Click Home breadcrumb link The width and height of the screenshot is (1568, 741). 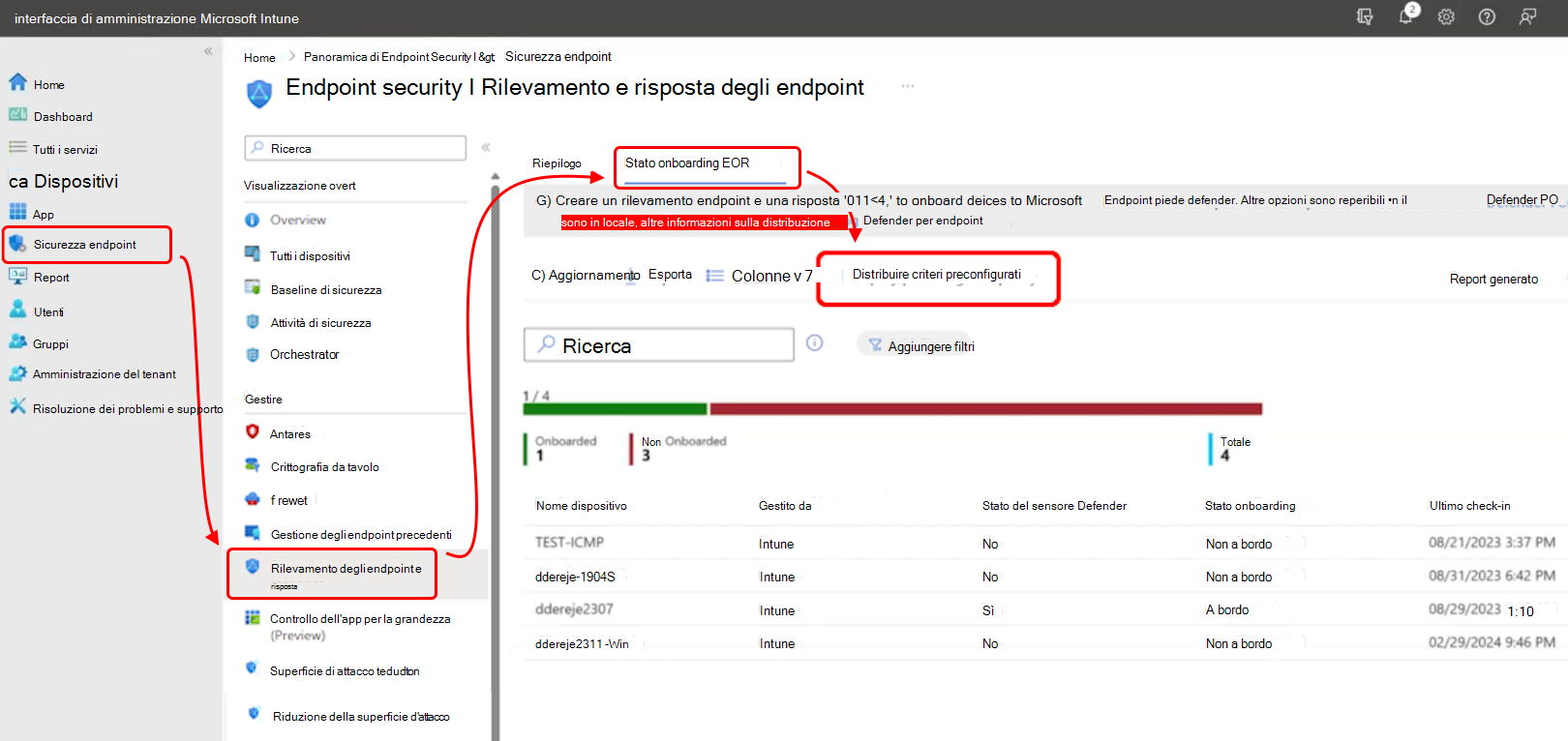[x=259, y=58]
